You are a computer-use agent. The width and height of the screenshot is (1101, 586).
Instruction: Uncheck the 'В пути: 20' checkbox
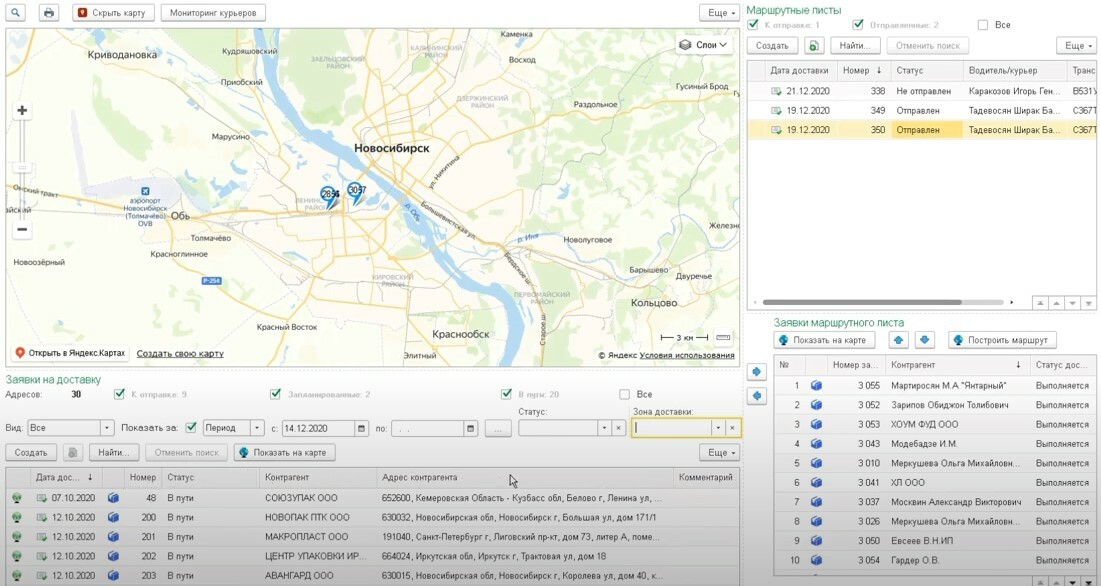click(507, 394)
